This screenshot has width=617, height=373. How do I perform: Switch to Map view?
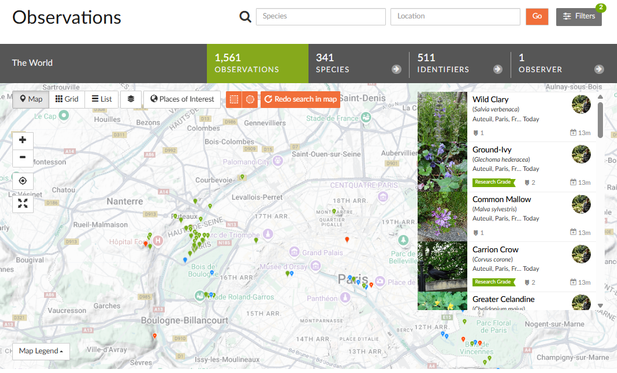click(x=31, y=99)
